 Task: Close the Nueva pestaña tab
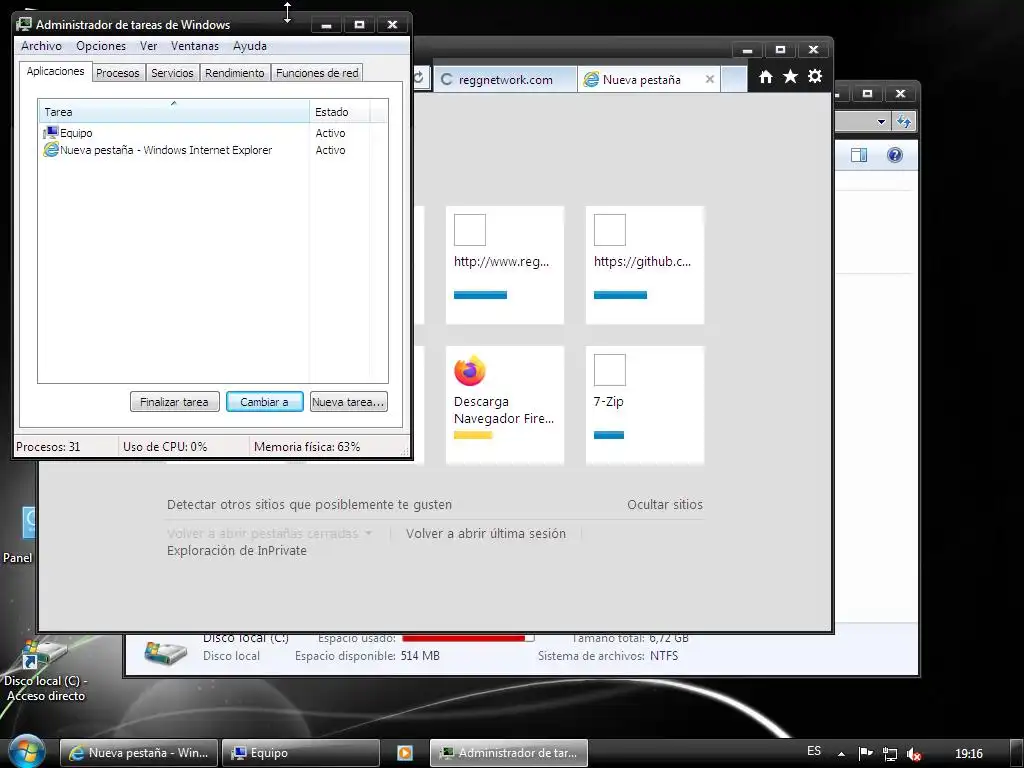click(710, 79)
